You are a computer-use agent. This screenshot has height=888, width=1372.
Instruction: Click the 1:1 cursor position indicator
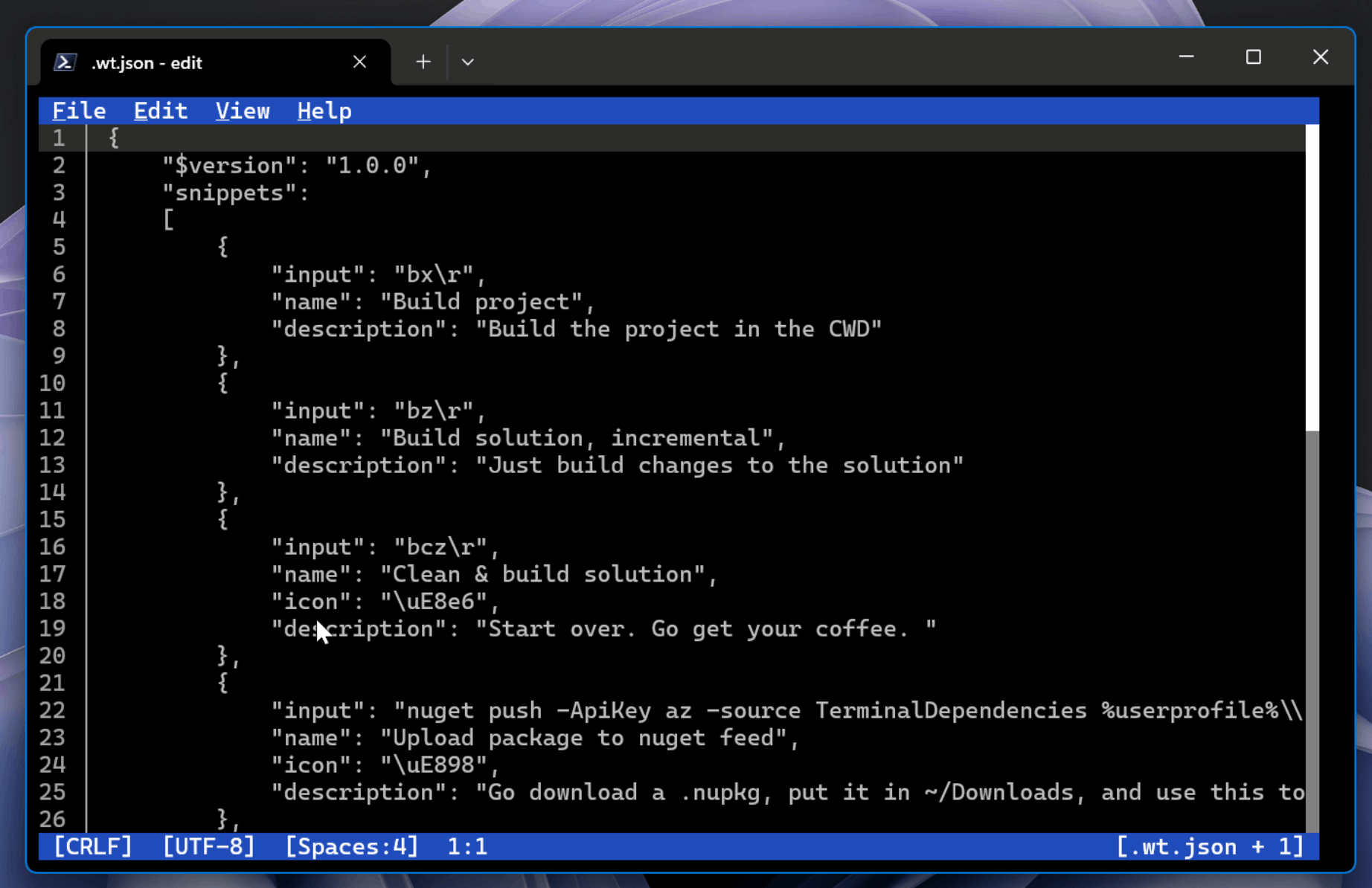pyautogui.click(x=467, y=846)
